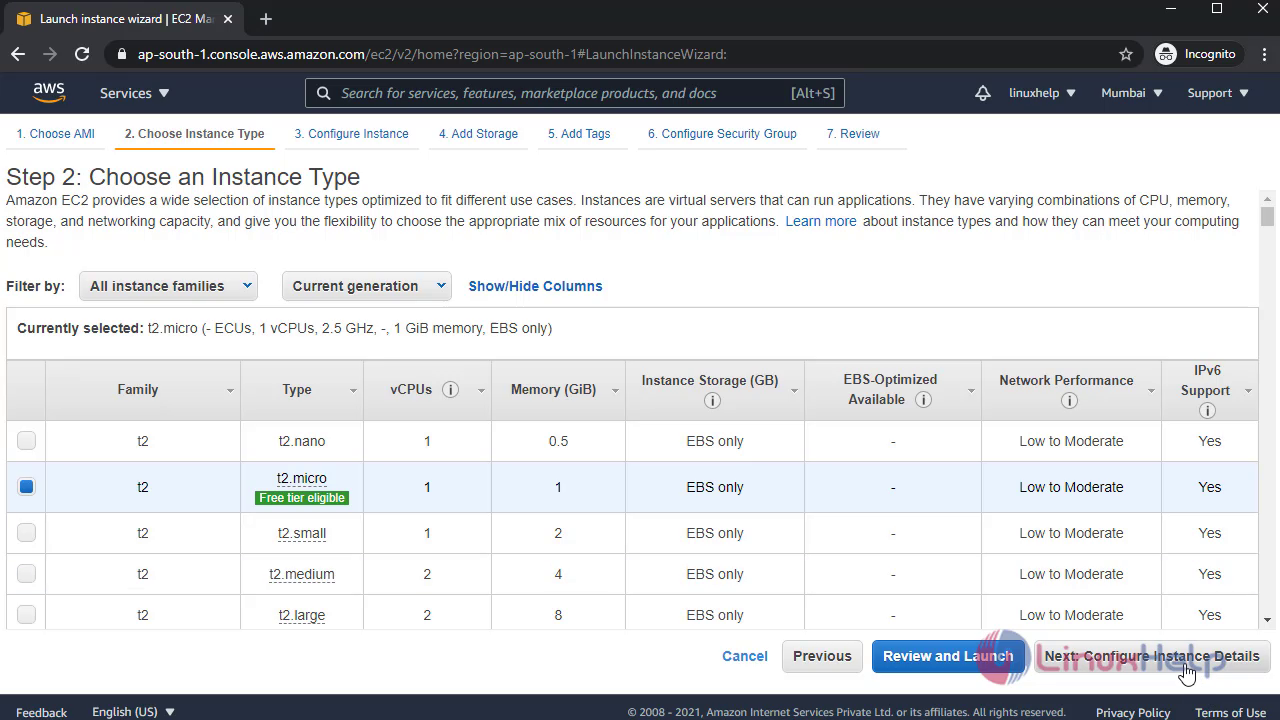Image resolution: width=1280 pixels, height=720 pixels.
Task: Click the Cancel link
Action: pos(745,656)
